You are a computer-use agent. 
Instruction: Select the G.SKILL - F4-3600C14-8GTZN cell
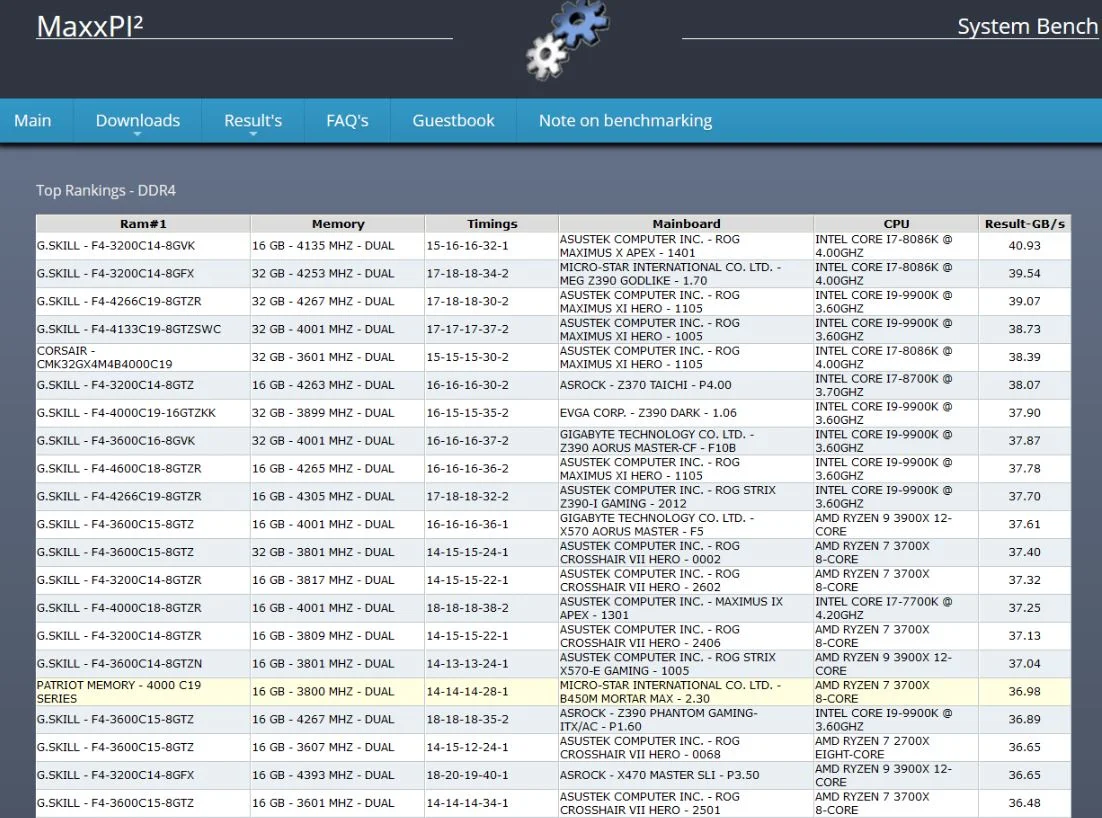[x=143, y=664]
